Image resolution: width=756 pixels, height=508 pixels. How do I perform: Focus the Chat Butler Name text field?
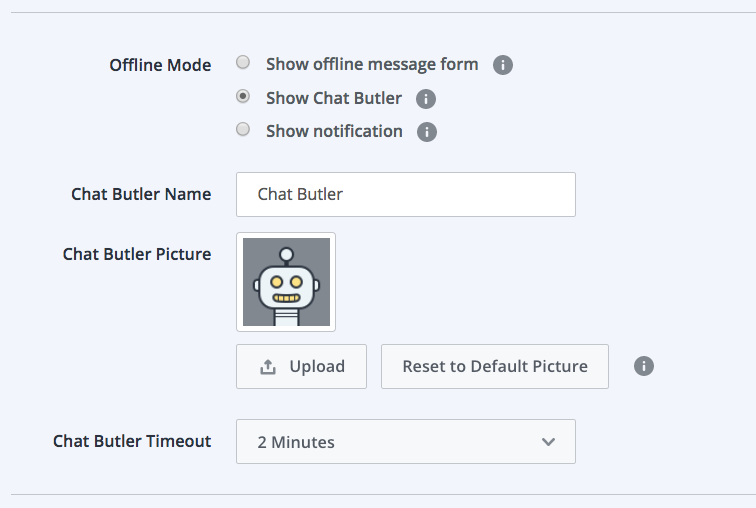coord(405,194)
